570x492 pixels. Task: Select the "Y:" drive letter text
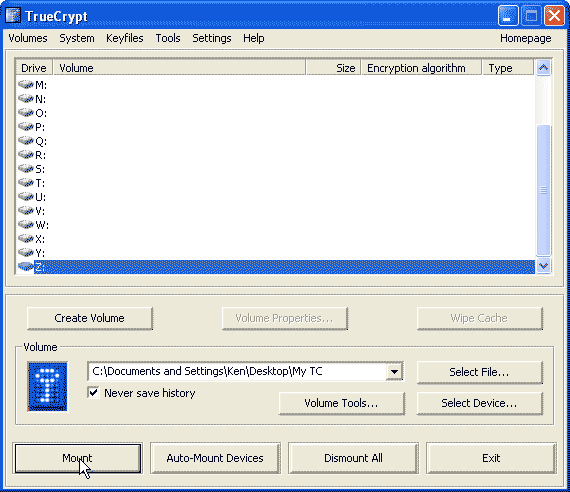pos(40,253)
